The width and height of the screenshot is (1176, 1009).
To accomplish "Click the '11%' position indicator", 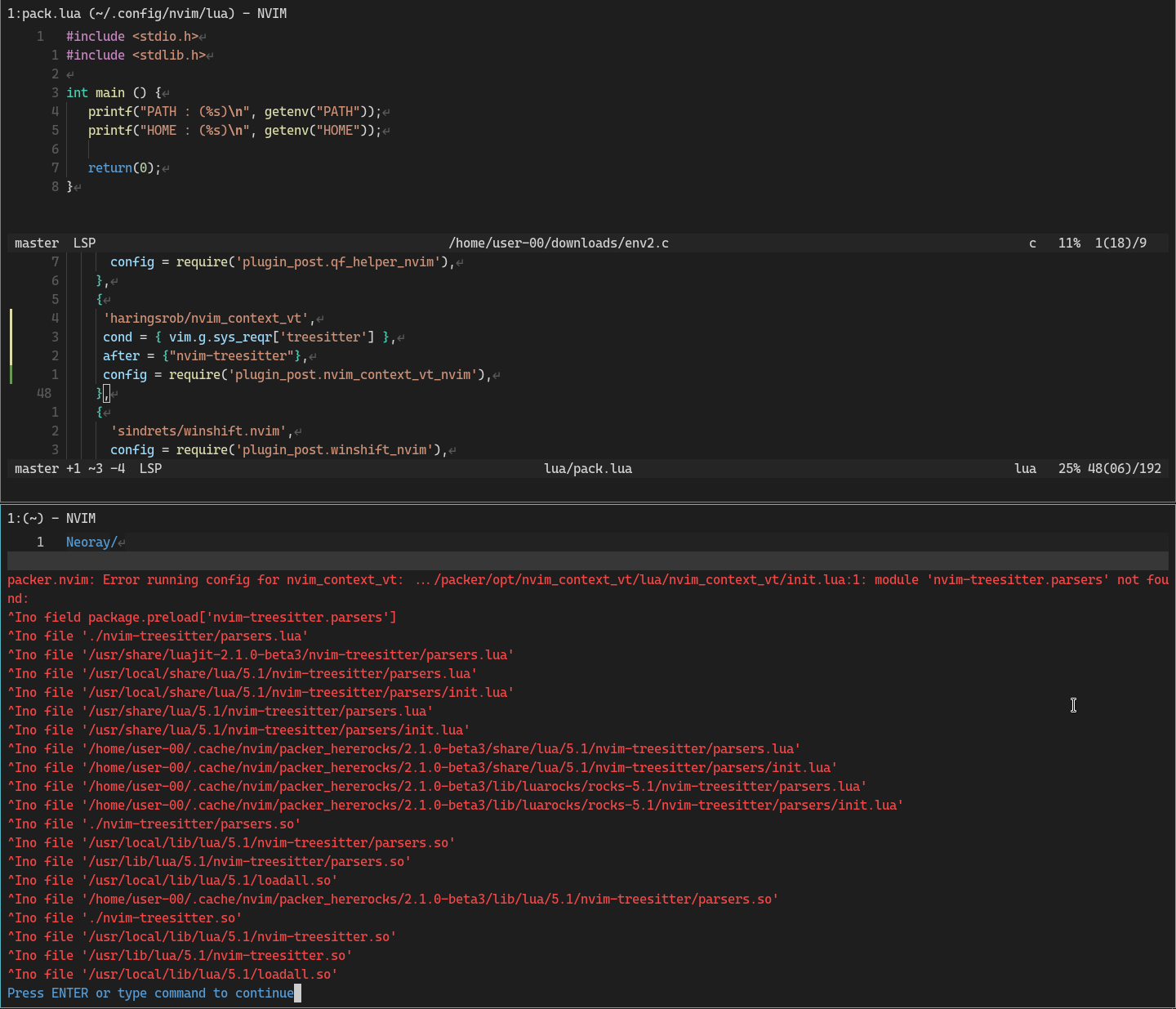I will coord(1069,243).
